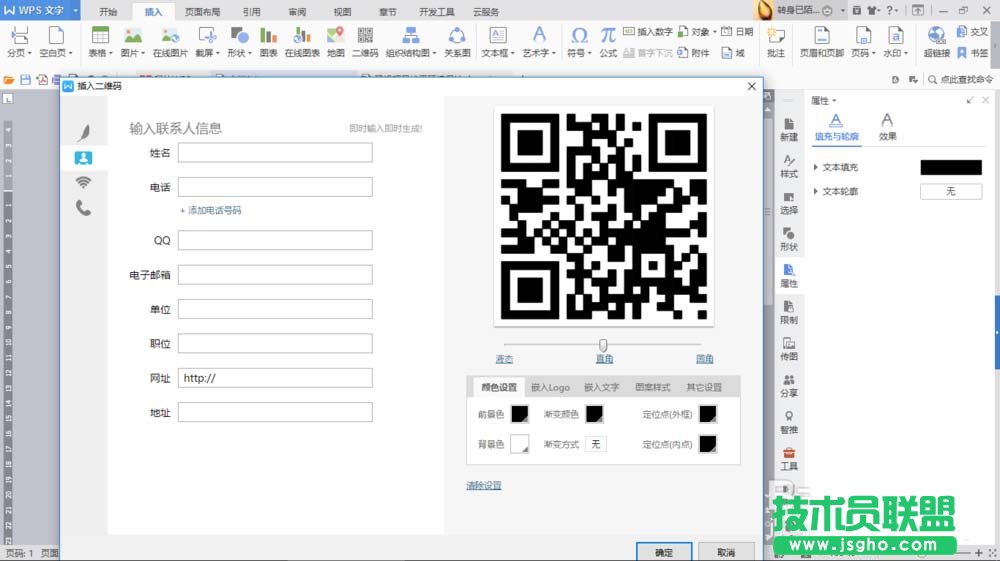The height and width of the screenshot is (561, 1000).
Task: Open the 工具 toolbox sidebar icon
Action: click(789, 458)
